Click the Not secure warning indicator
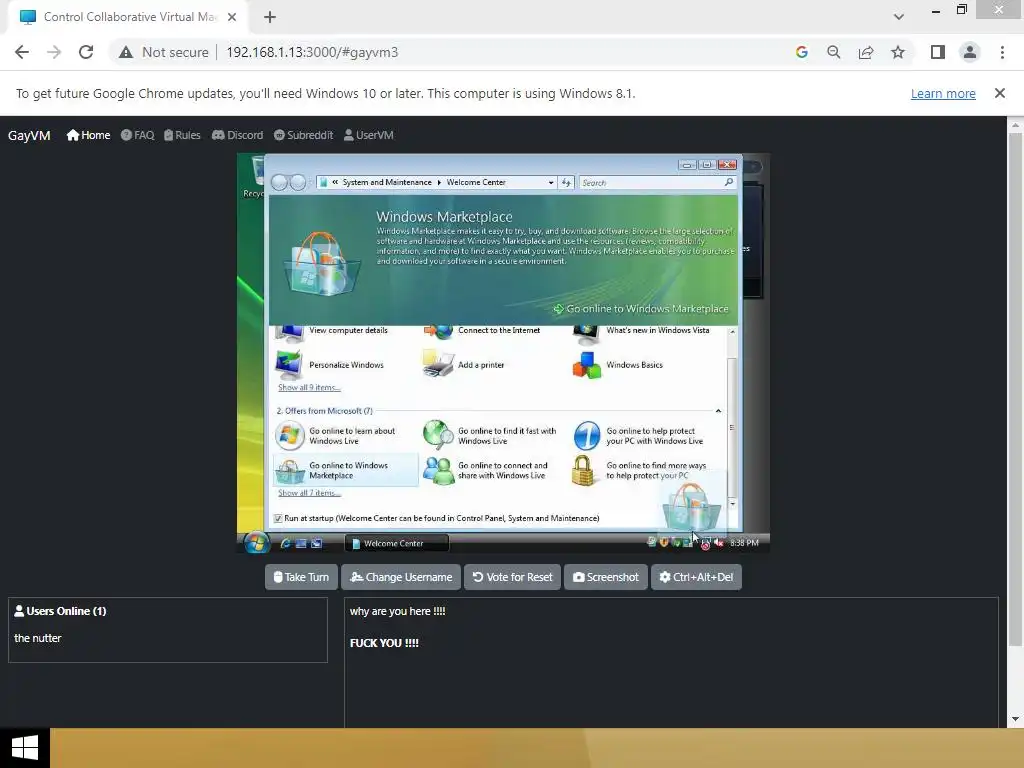This screenshot has height=768, width=1024. [164, 52]
